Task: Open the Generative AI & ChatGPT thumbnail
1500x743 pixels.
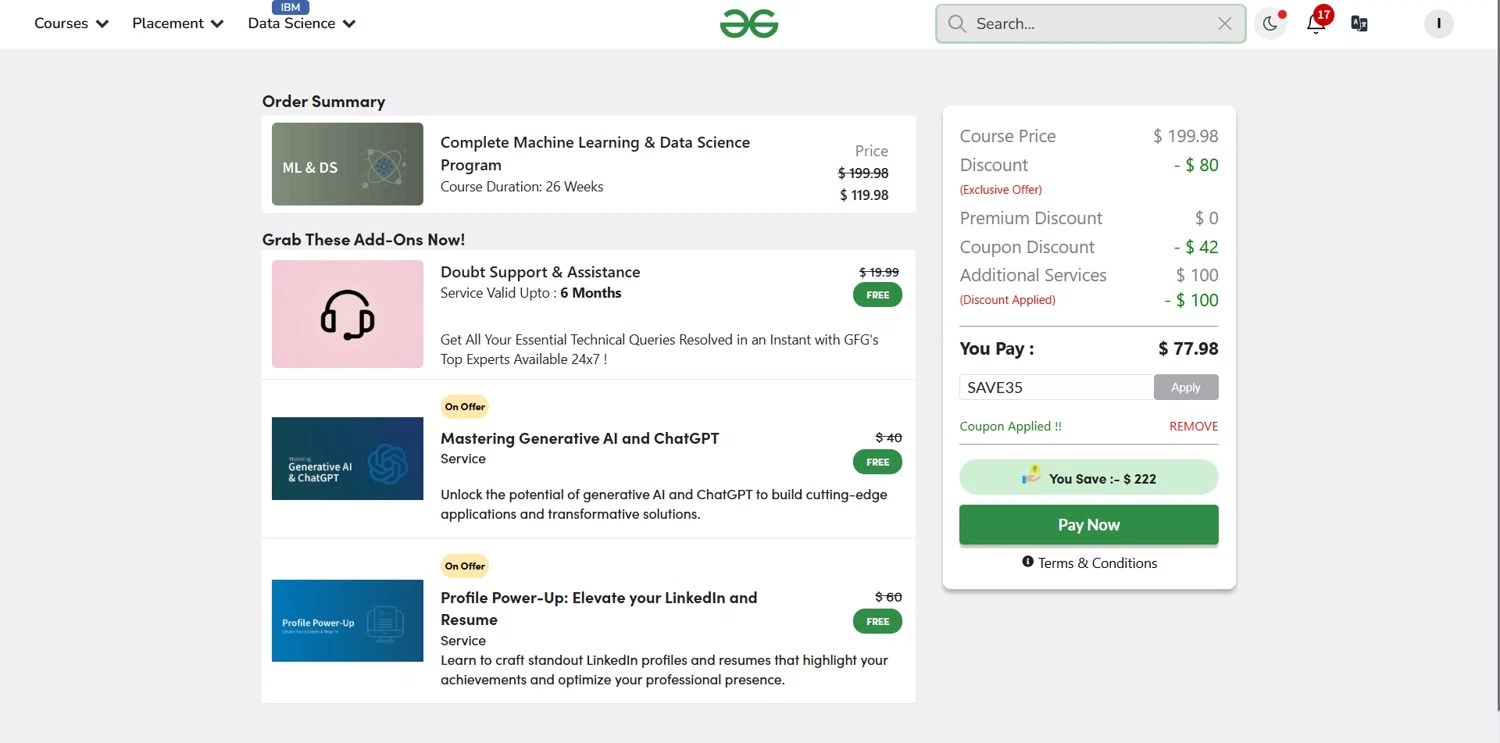Action: (x=347, y=458)
